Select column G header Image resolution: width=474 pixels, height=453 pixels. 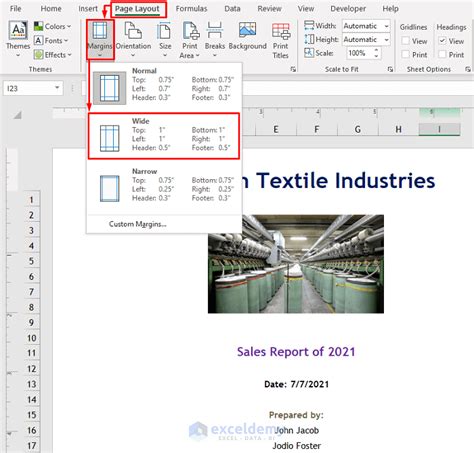358,129
